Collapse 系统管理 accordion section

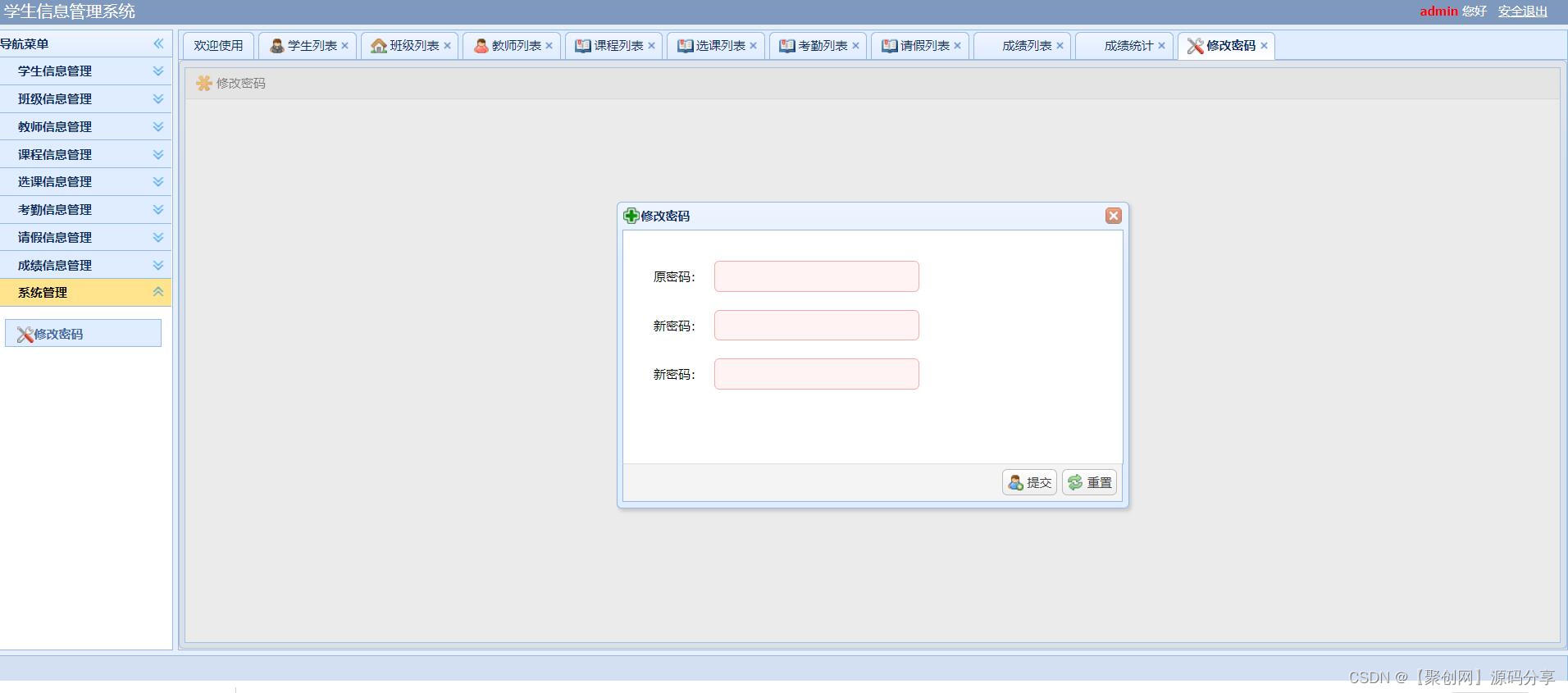click(85, 293)
